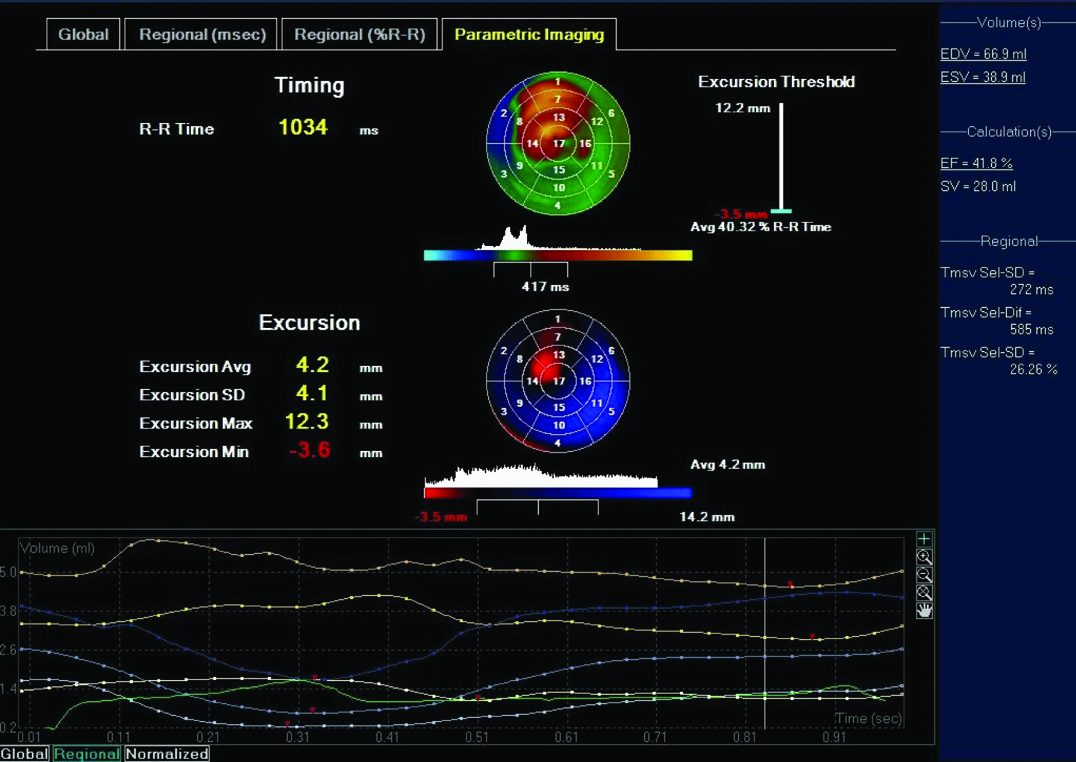This screenshot has width=1076, height=762.
Task: Click the timing color scale bar
Action: 558,256
